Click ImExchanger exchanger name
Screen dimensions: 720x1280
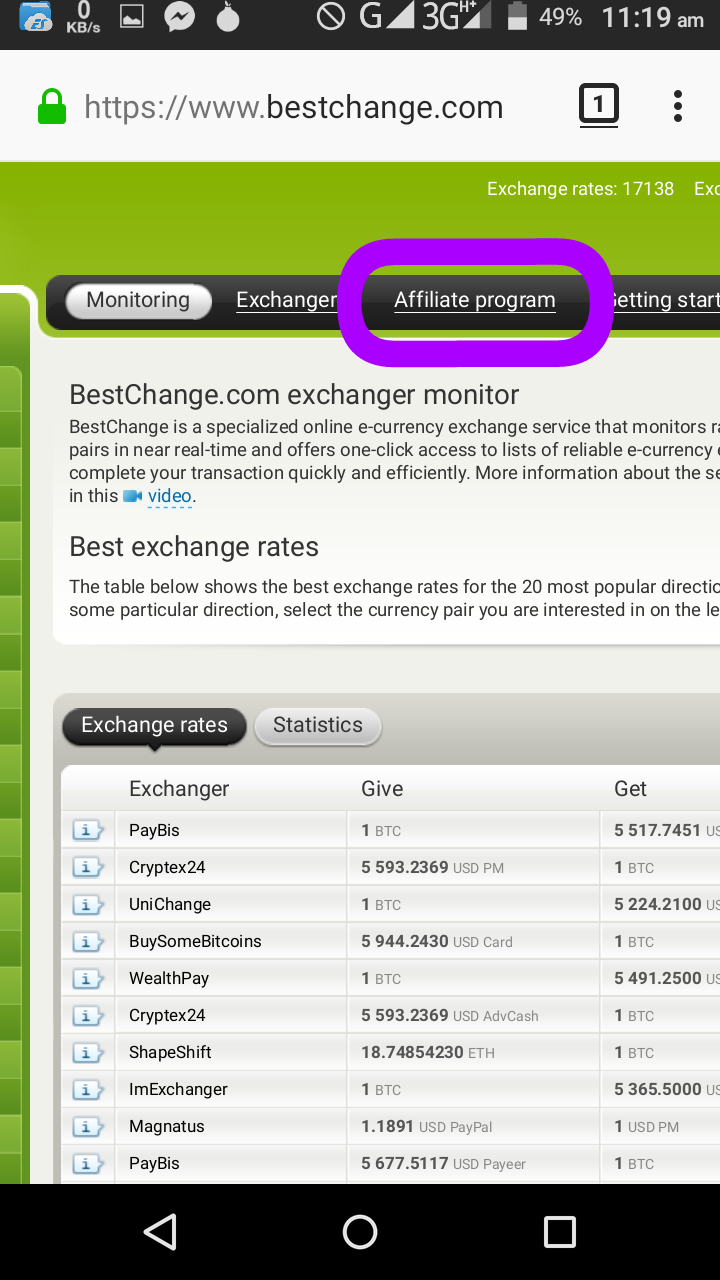[178, 1090]
